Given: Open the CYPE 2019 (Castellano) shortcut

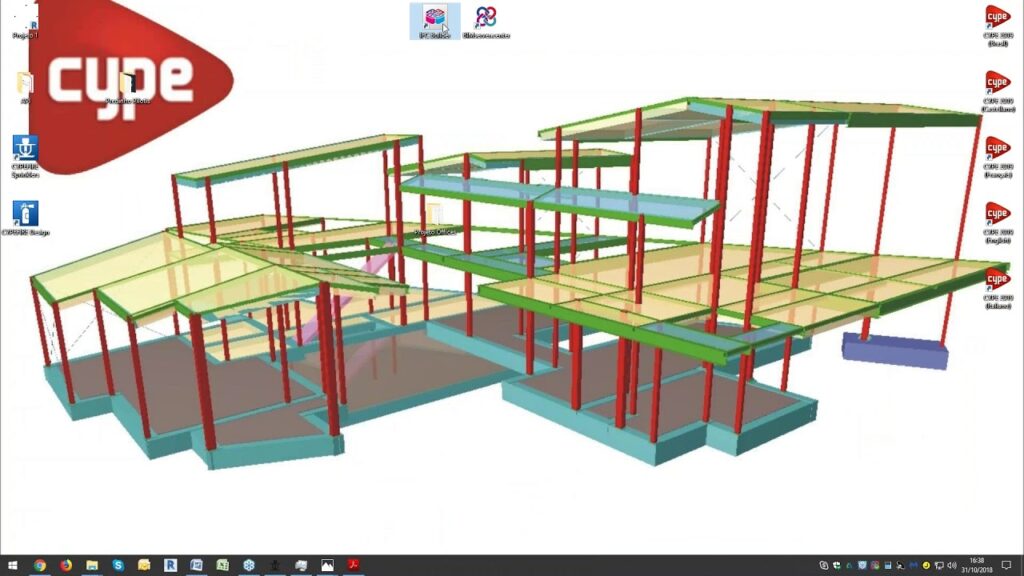Looking at the screenshot, I should pyautogui.click(x=997, y=85).
